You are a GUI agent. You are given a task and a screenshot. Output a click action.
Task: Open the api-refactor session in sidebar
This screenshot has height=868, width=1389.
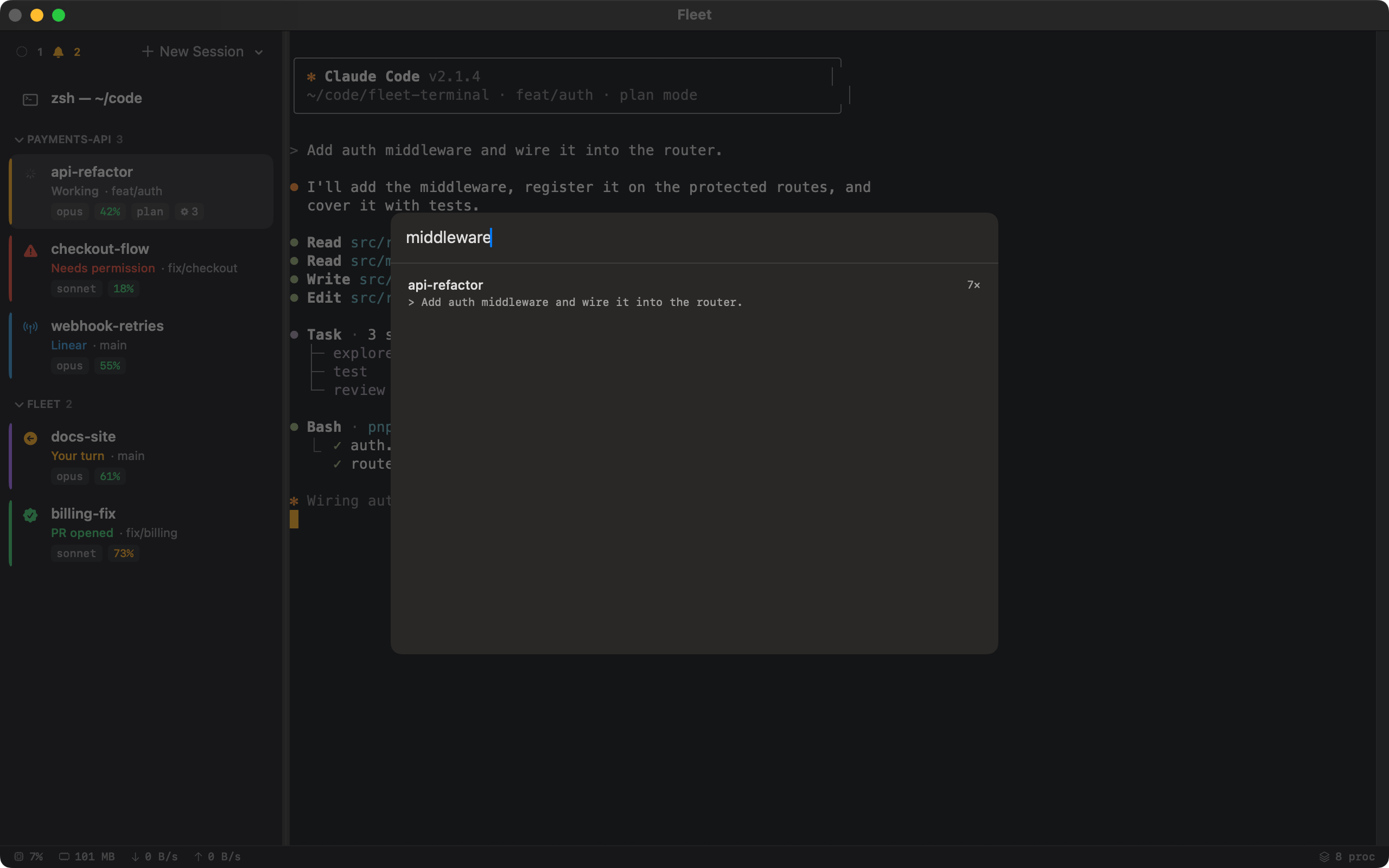coord(141,191)
